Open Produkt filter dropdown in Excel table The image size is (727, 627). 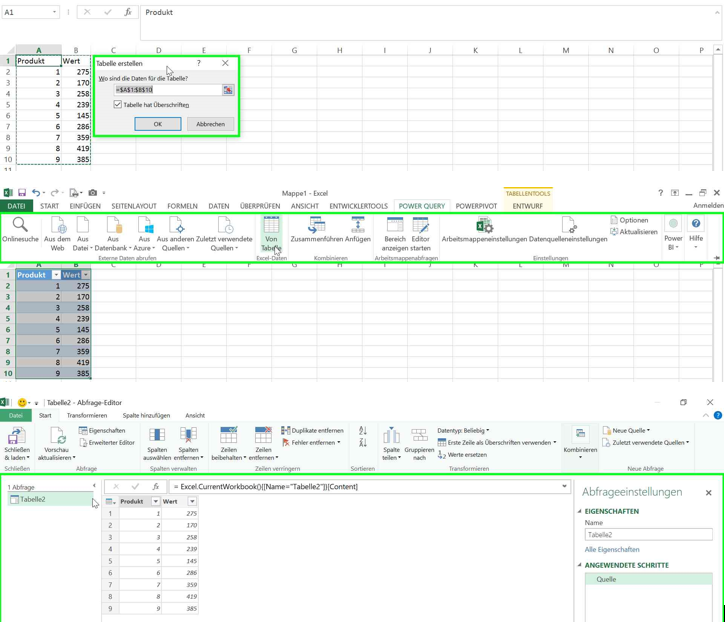click(x=55, y=275)
